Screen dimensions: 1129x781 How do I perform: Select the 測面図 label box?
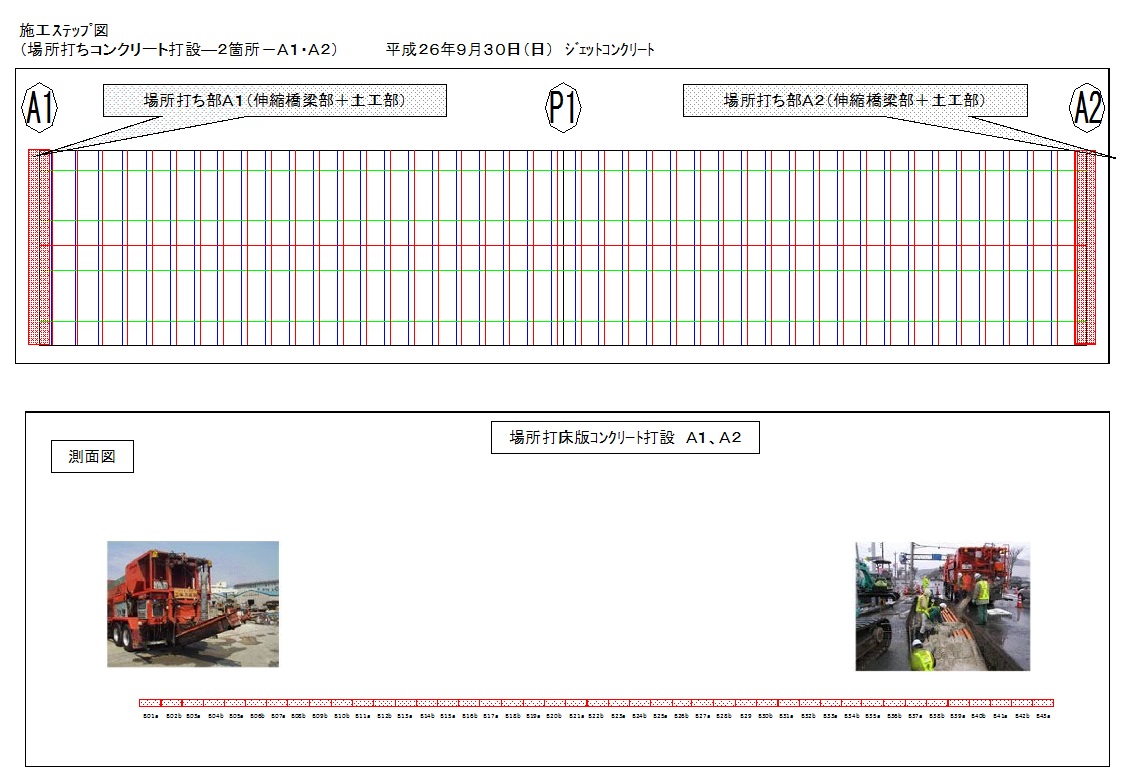coord(92,457)
